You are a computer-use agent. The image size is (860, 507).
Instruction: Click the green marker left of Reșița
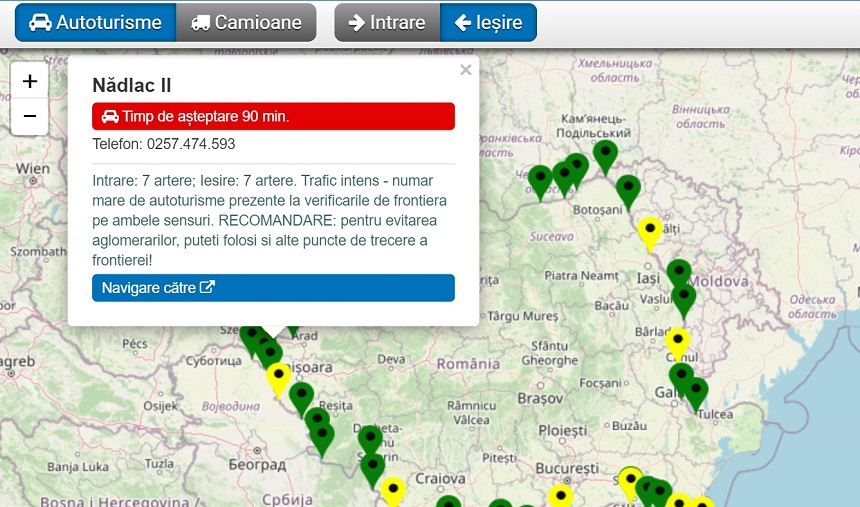point(301,396)
